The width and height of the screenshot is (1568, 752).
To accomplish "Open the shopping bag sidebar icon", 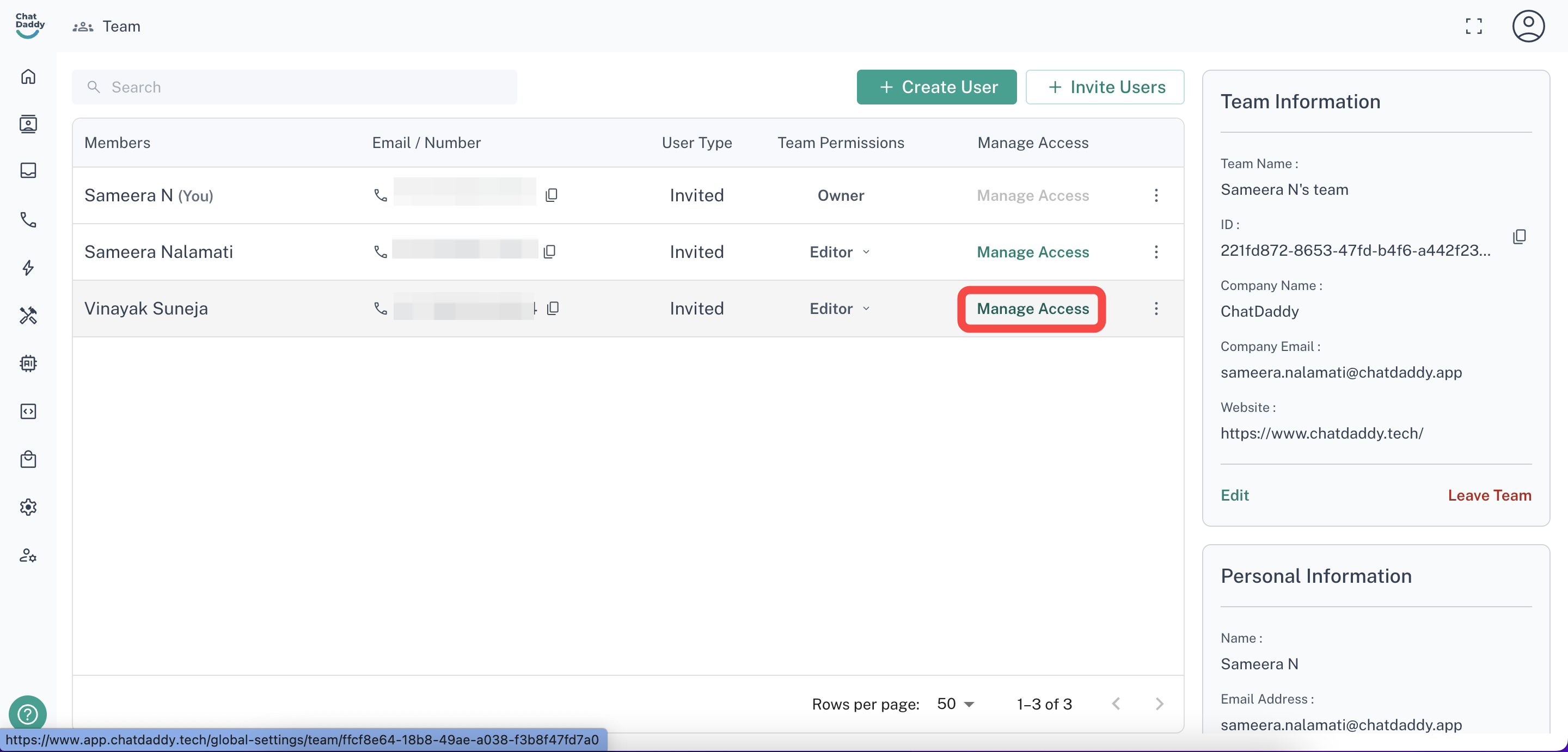I will click(28, 459).
